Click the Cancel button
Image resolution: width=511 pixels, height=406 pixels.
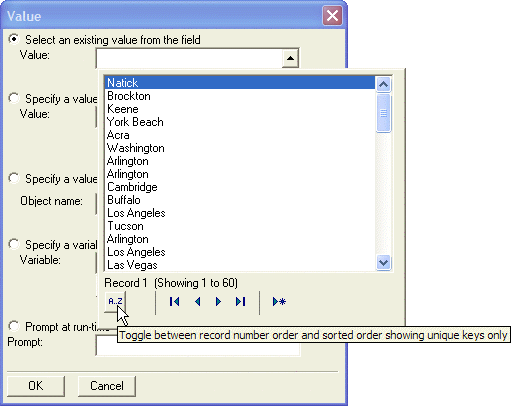tap(107, 386)
